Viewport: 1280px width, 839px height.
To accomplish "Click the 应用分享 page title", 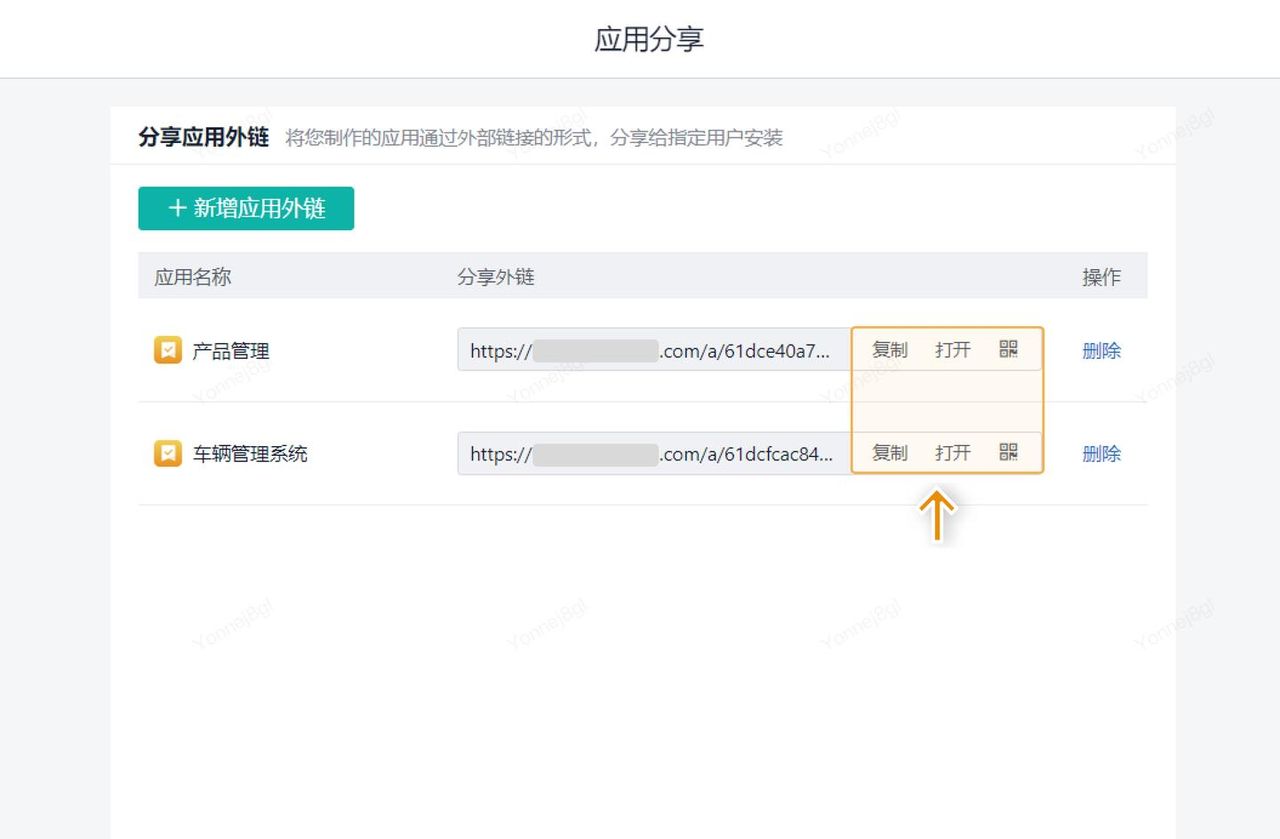I will pos(649,39).
